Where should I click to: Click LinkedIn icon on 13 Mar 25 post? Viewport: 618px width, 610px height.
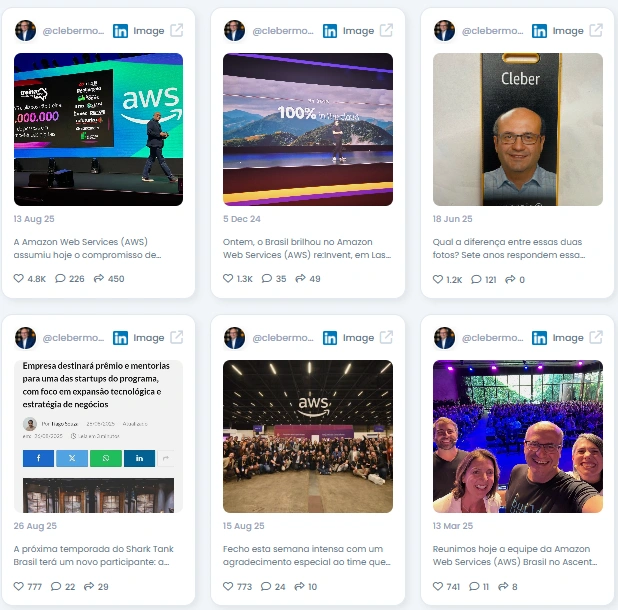(x=539, y=338)
